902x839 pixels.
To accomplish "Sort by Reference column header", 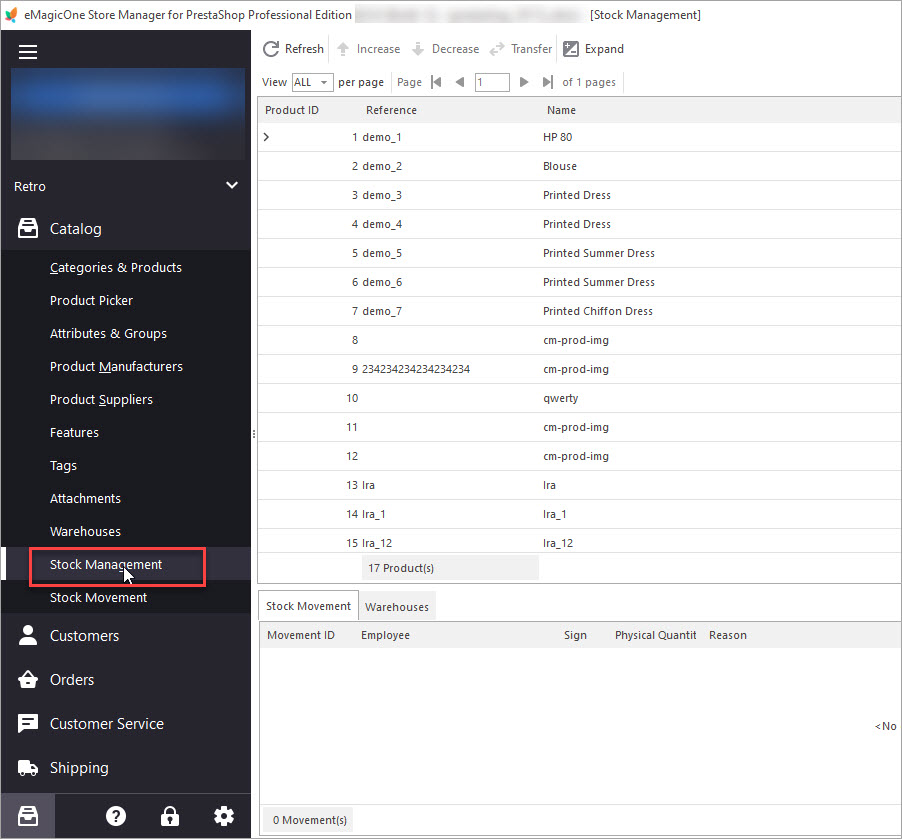I will point(391,110).
